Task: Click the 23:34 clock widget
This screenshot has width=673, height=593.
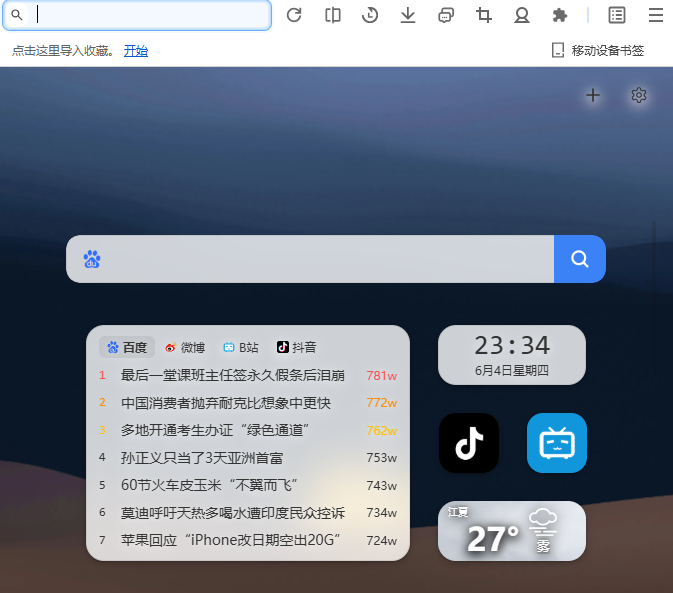Action: [512, 354]
